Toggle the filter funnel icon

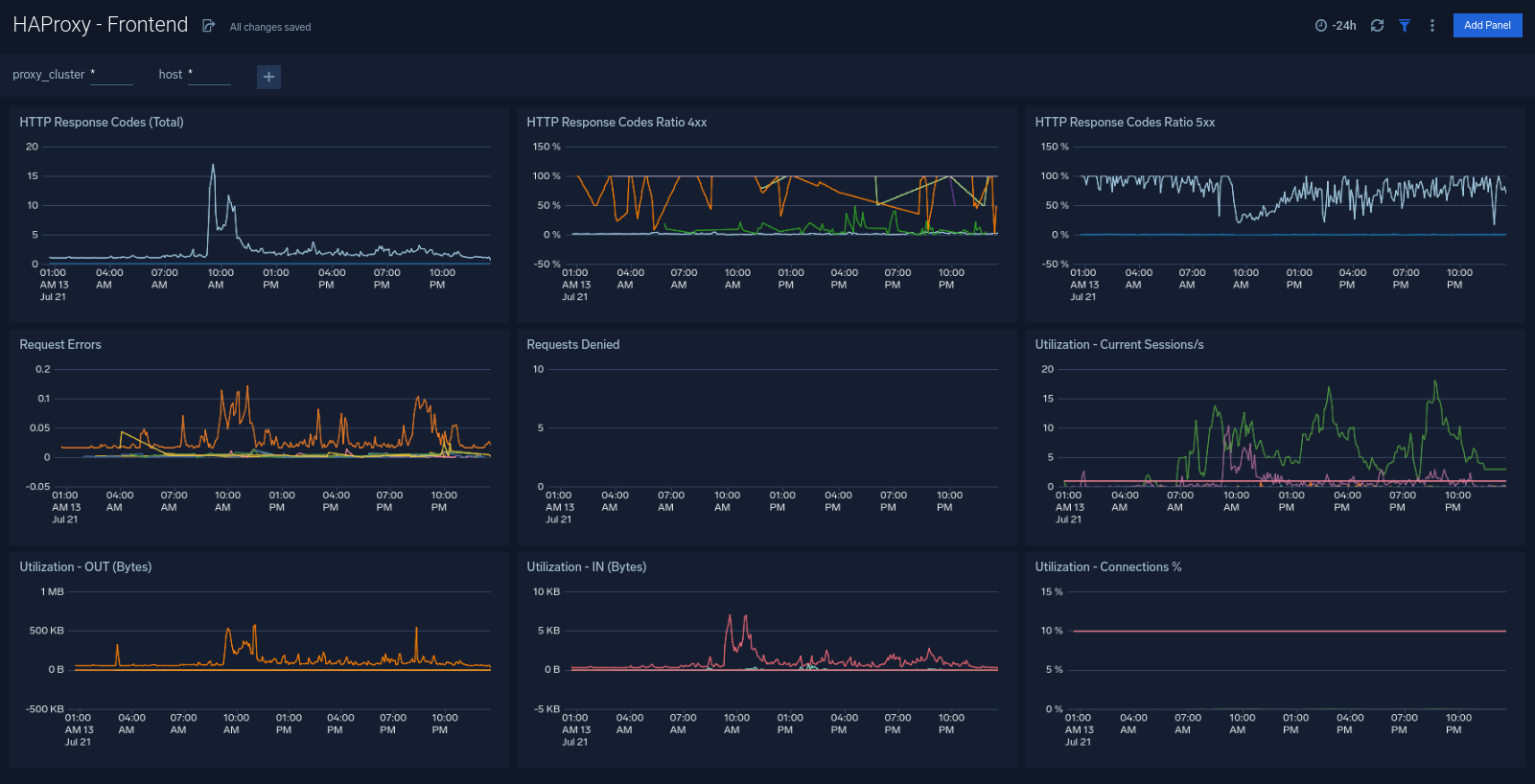(x=1405, y=26)
